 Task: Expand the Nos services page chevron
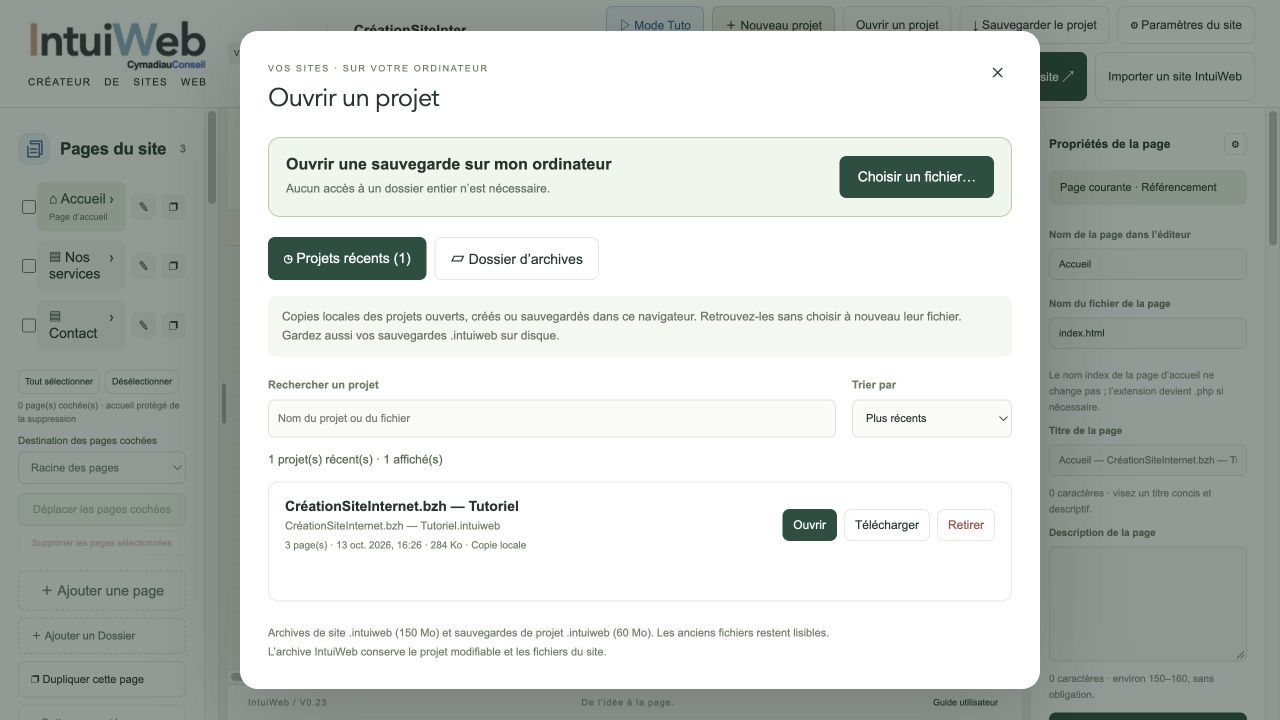tap(111, 258)
